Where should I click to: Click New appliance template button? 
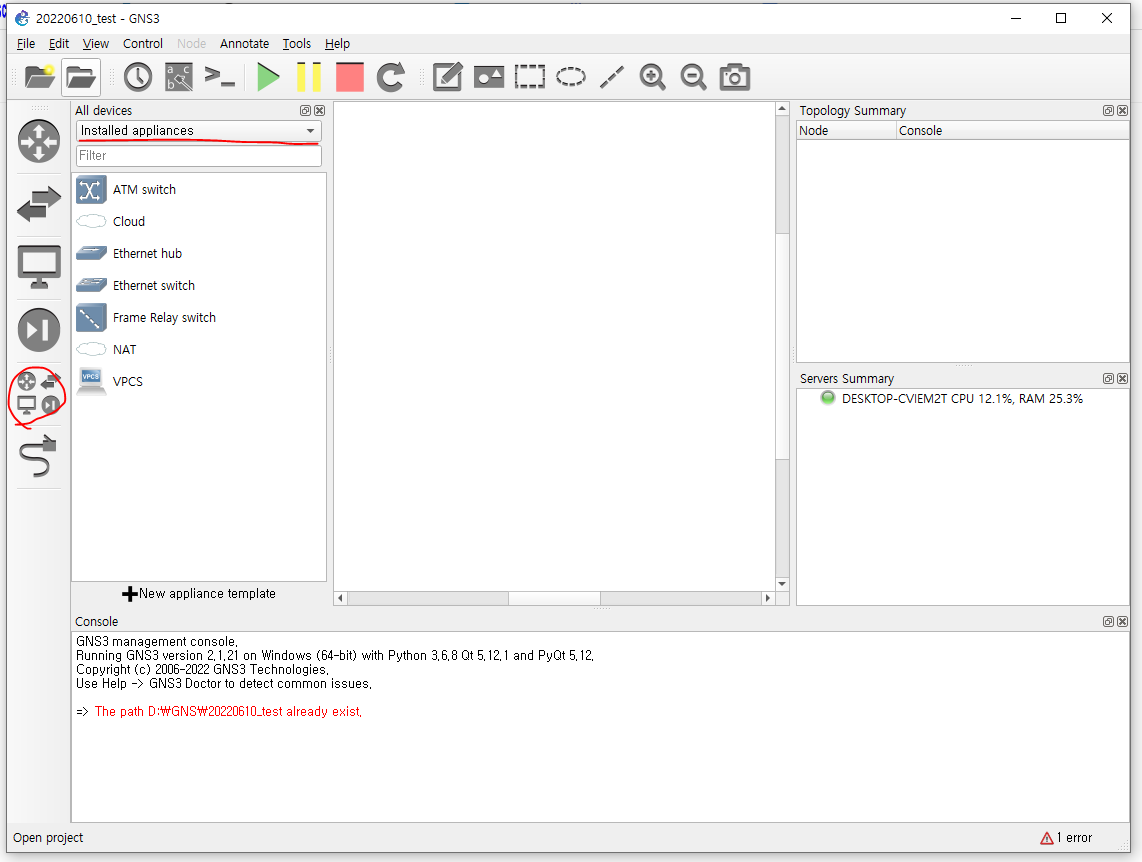click(x=199, y=593)
